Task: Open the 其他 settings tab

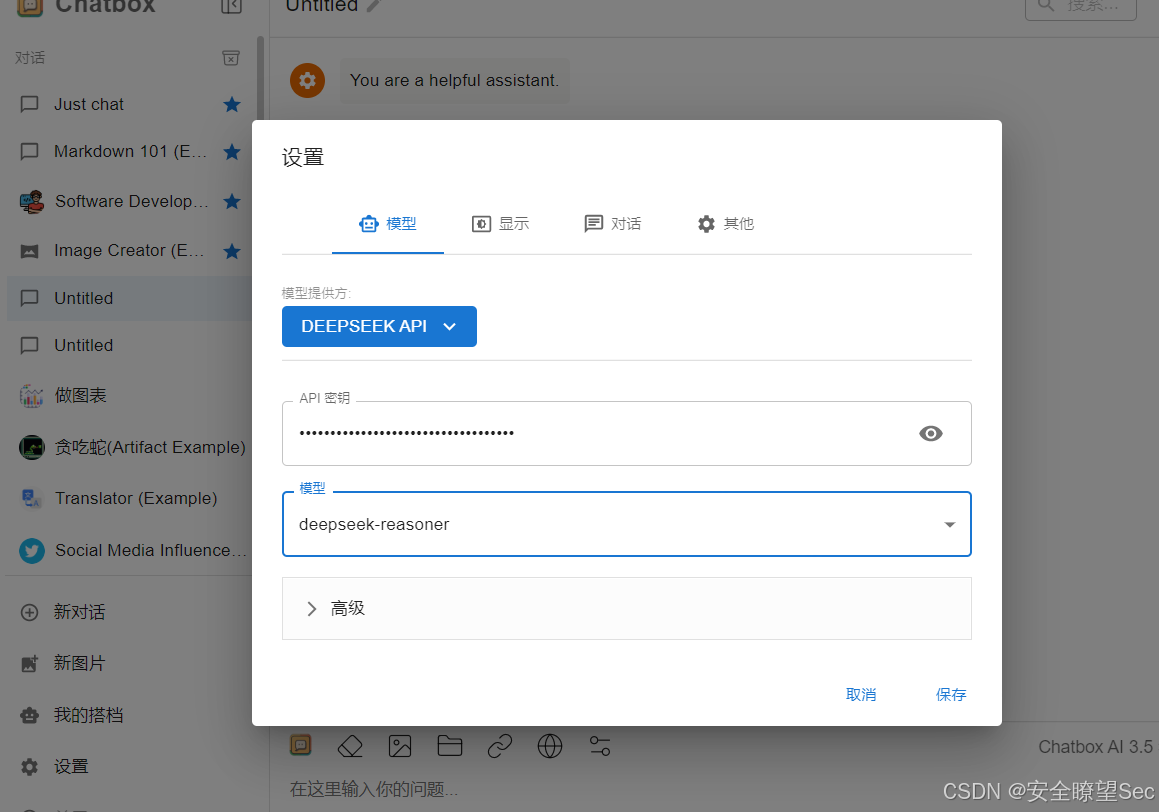Action: (724, 224)
